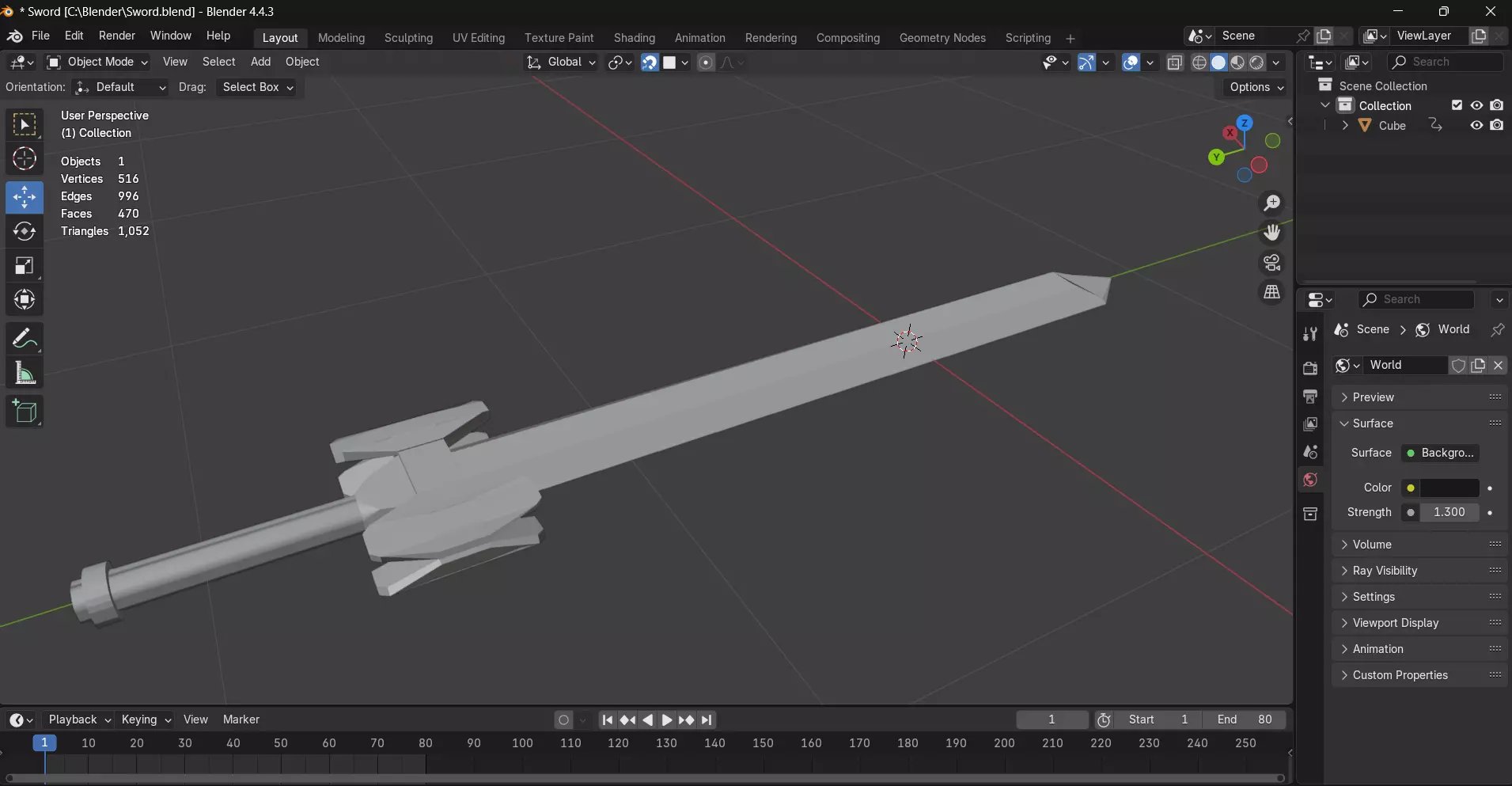Open the Scene properties tab
1512x786 pixels.
click(x=1310, y=452)
